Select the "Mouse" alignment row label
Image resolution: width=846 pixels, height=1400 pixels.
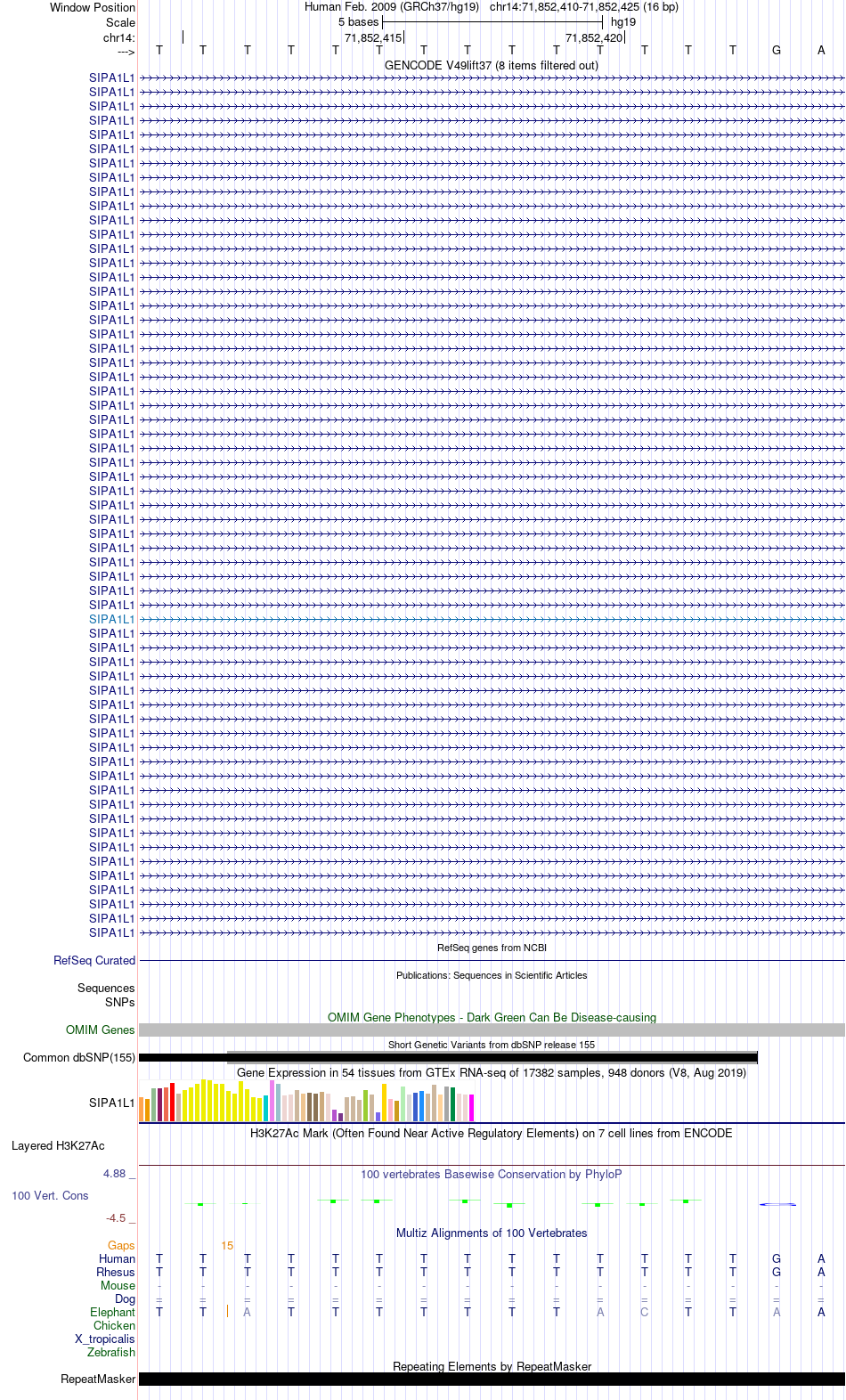pyautogui.click(x=118, y=1285)
